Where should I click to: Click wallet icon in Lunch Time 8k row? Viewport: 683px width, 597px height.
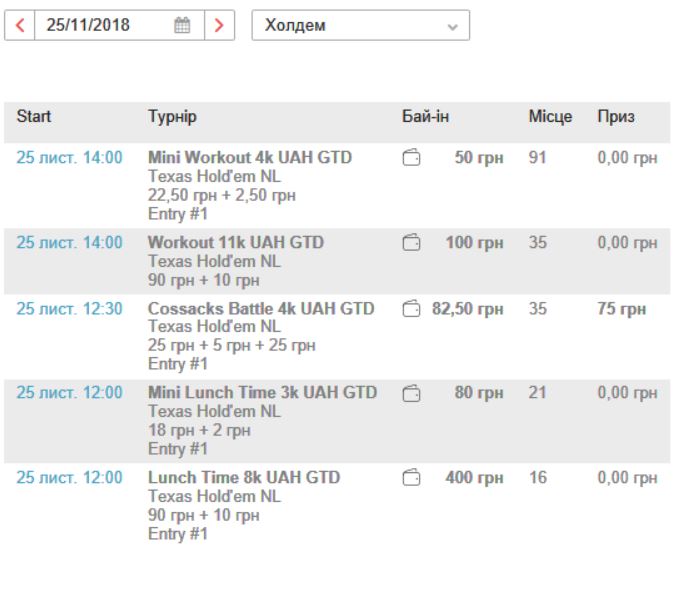tap(411, 477)
